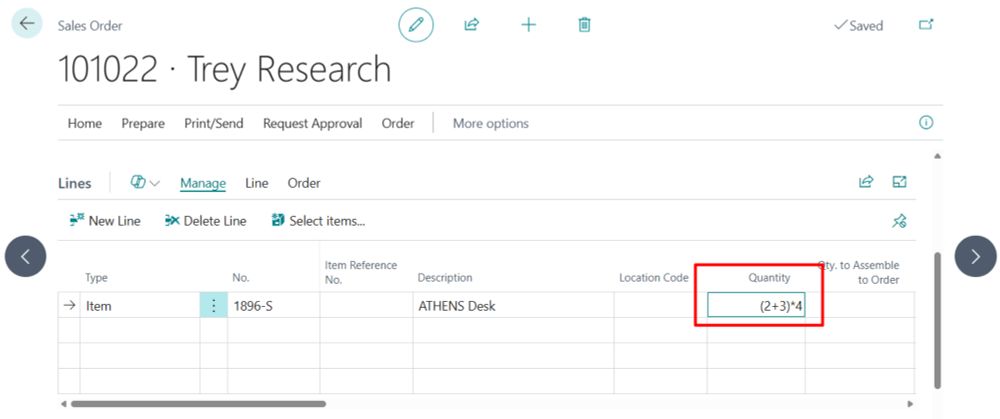Expand the Copilot dropdown chevron
This screenshot has width=1000, height=419.
[154, 184]
